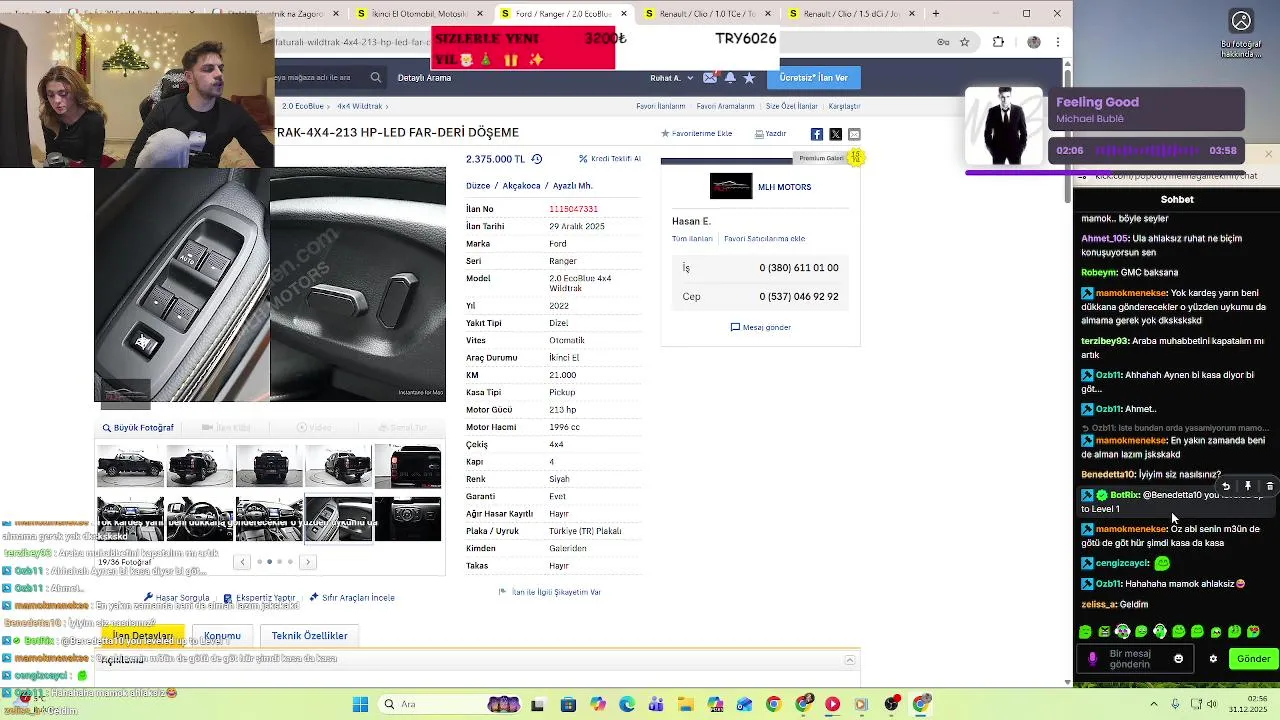This screenshot has width=1280, height=720.
Task: Open chat settings gear icon
Action: point(1213,659)
